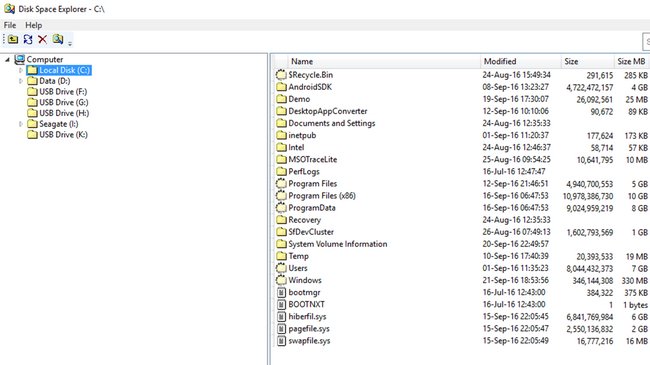The width and height of the screenshot is (650, 365).
Task: Click the ProgramData folder icon
Action: point(281,208)
